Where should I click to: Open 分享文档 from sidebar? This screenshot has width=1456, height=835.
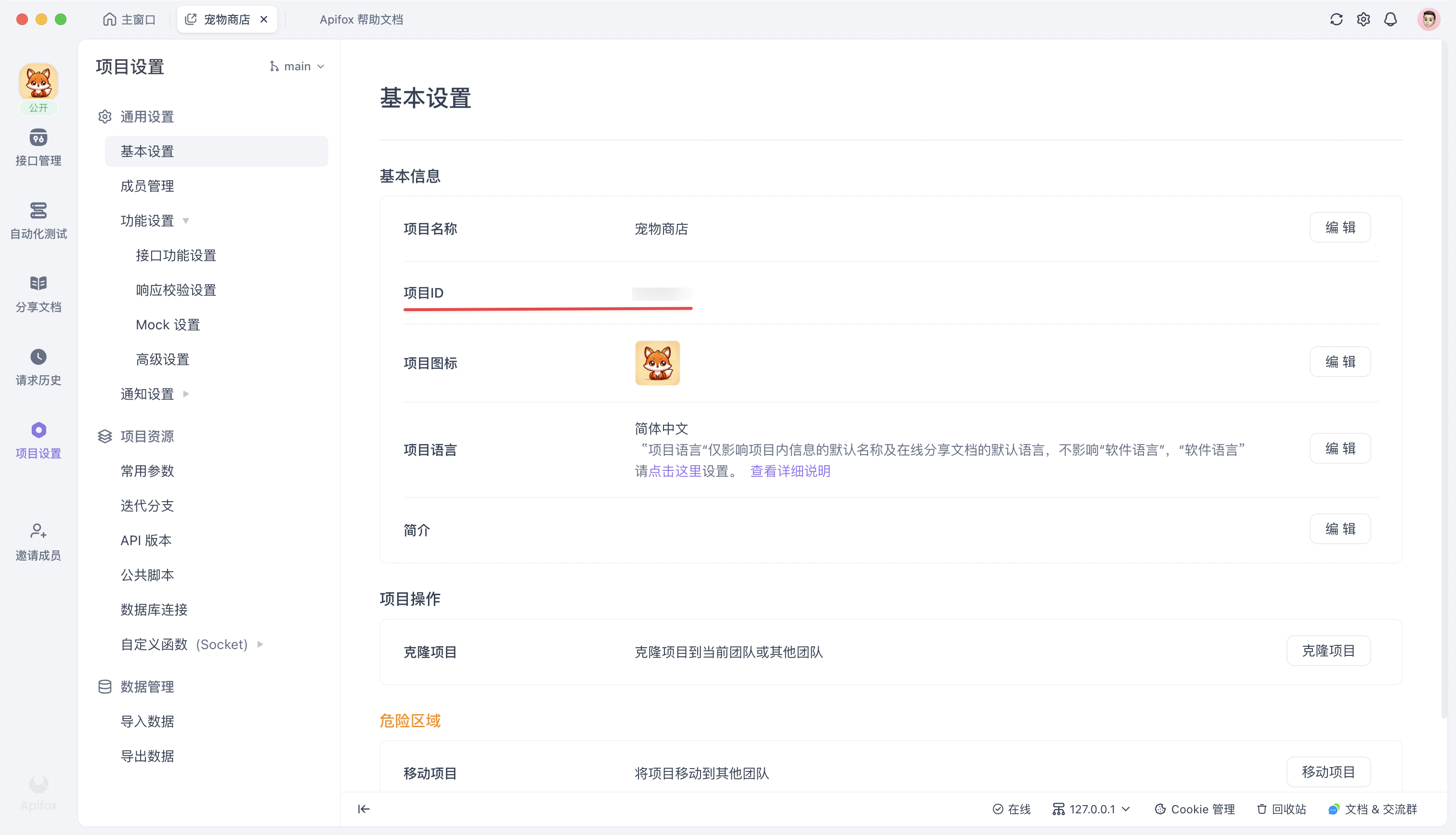coord(38,291)
